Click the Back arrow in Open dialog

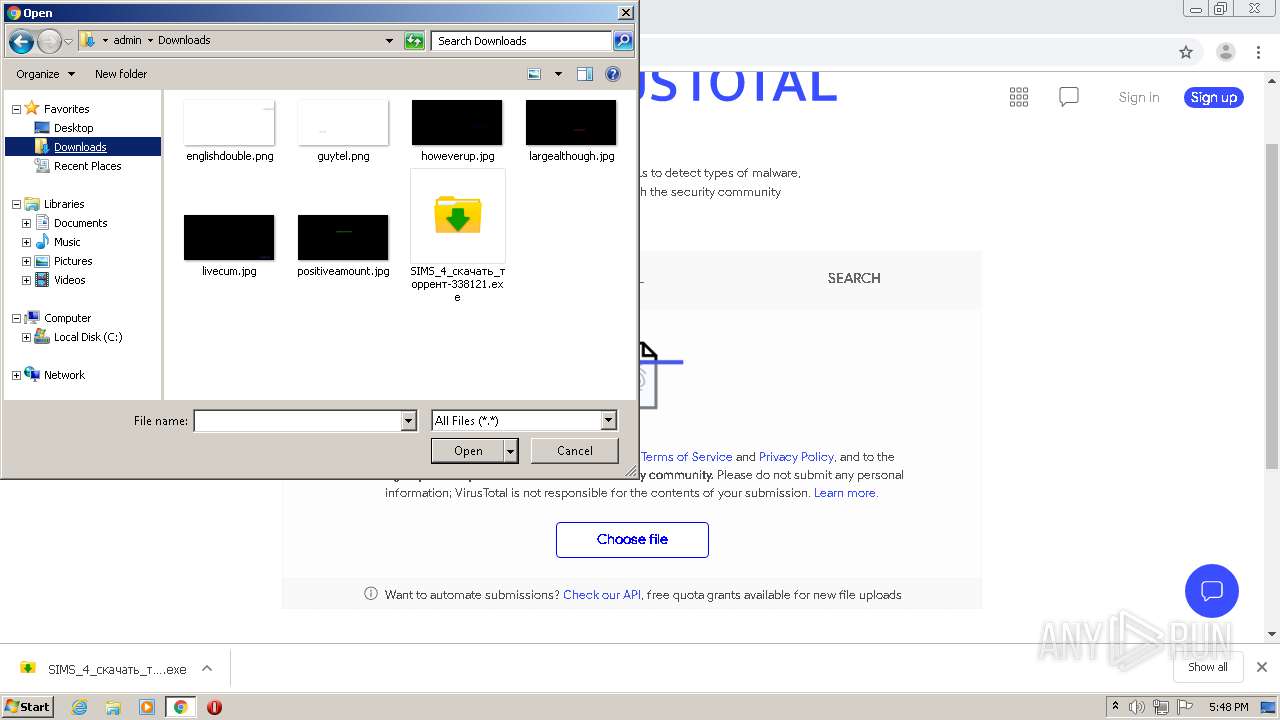tap(20, 41)
